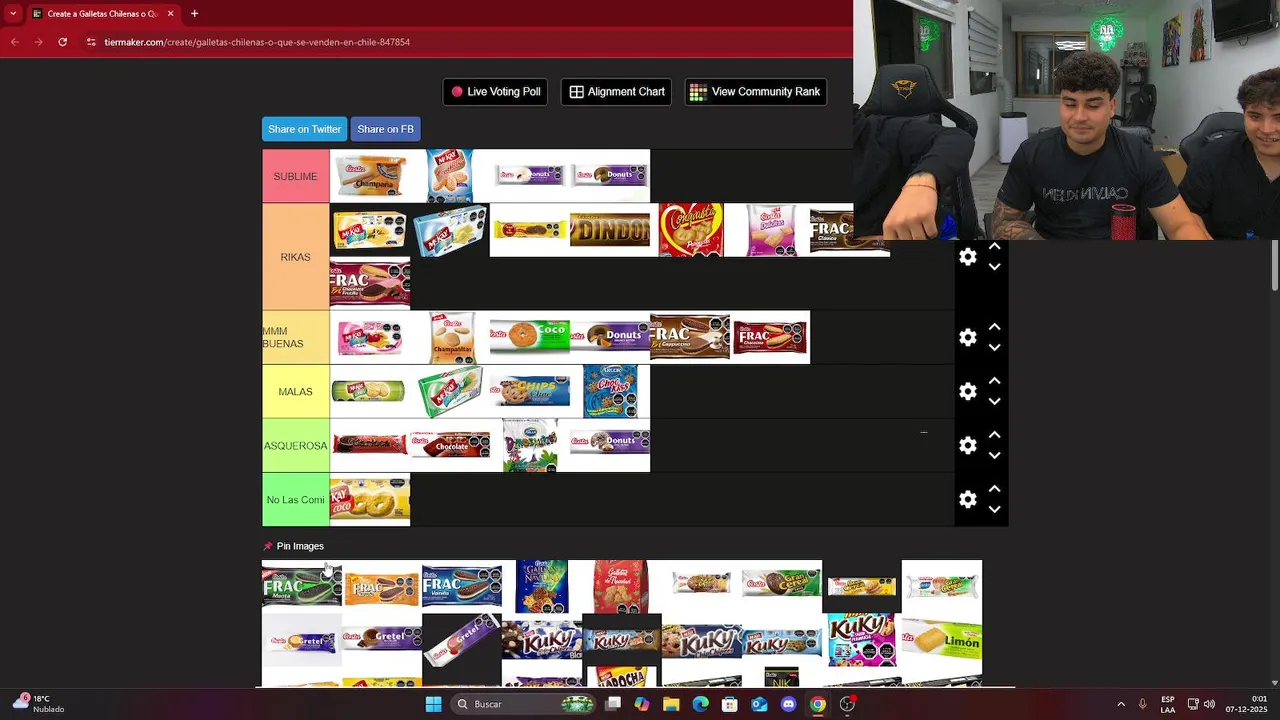This screenshot has width=1280, height=720.
Task: Click the browser back arrow
Action: point(14,42)
